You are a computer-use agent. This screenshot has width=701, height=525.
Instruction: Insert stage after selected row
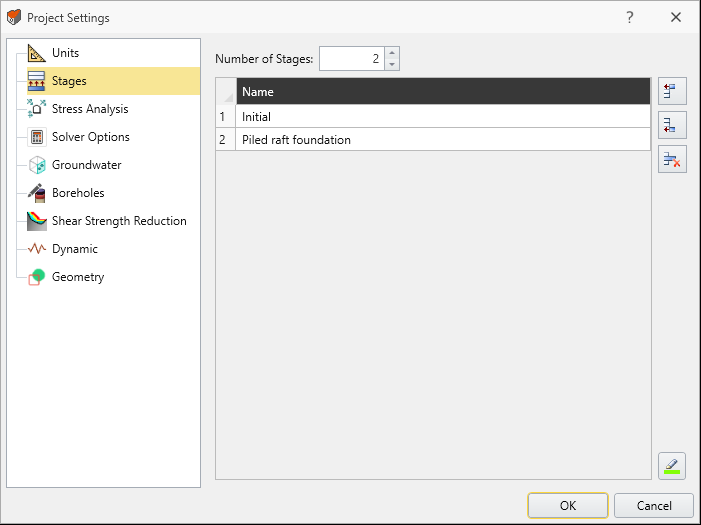tap(672, 125)
